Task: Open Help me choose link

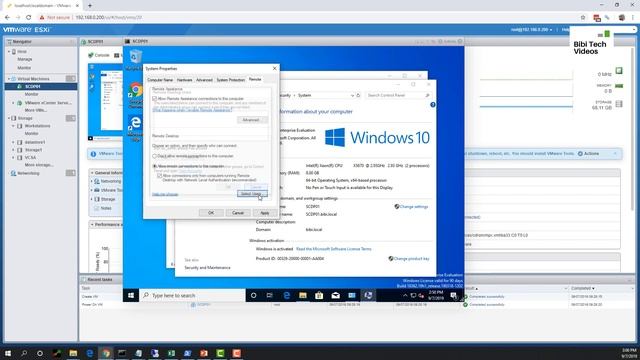Action: [x=165, y=194]
